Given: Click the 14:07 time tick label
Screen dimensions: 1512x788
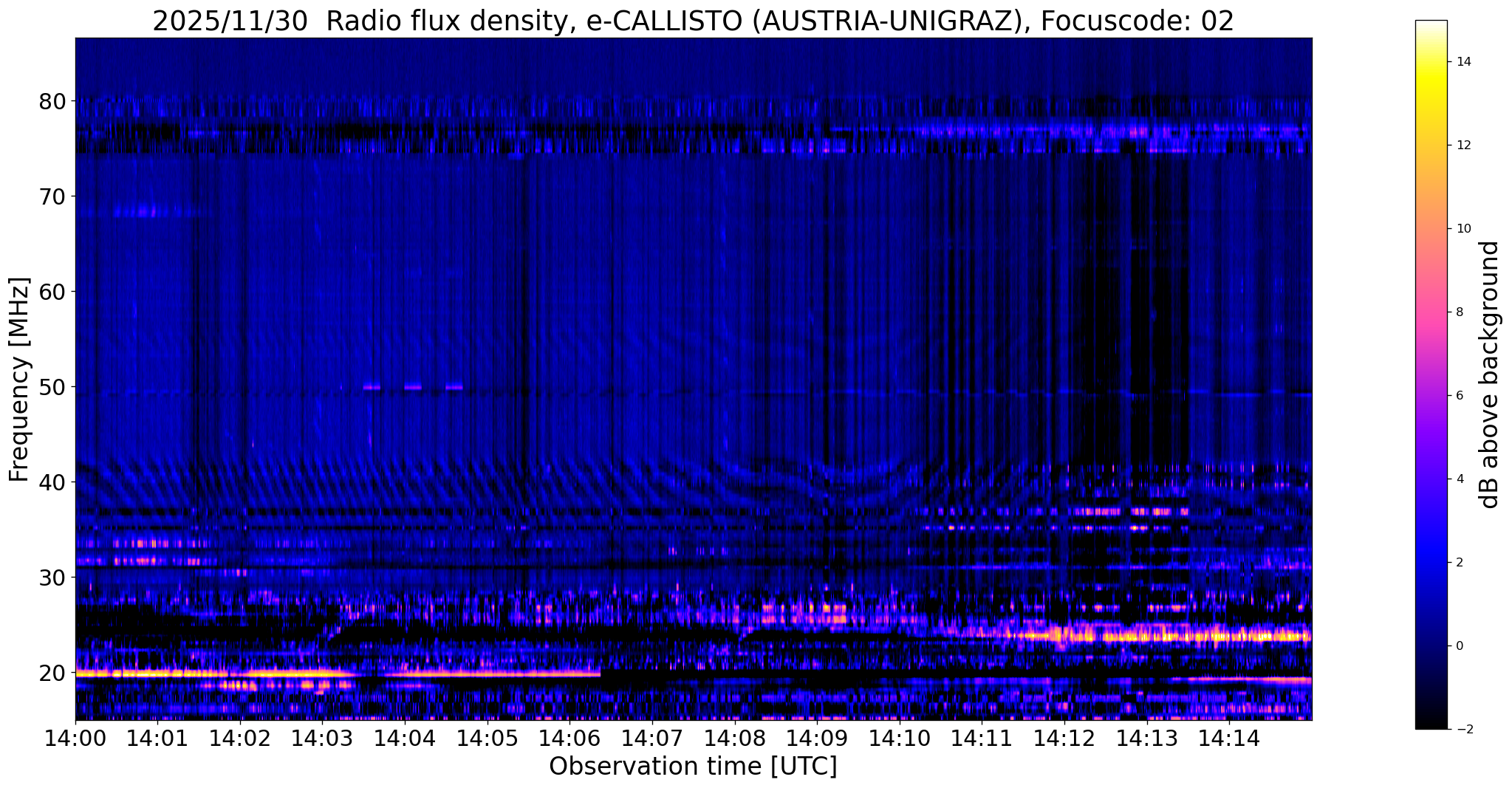Looking at the screenshot, I should [x=652, y=737].
